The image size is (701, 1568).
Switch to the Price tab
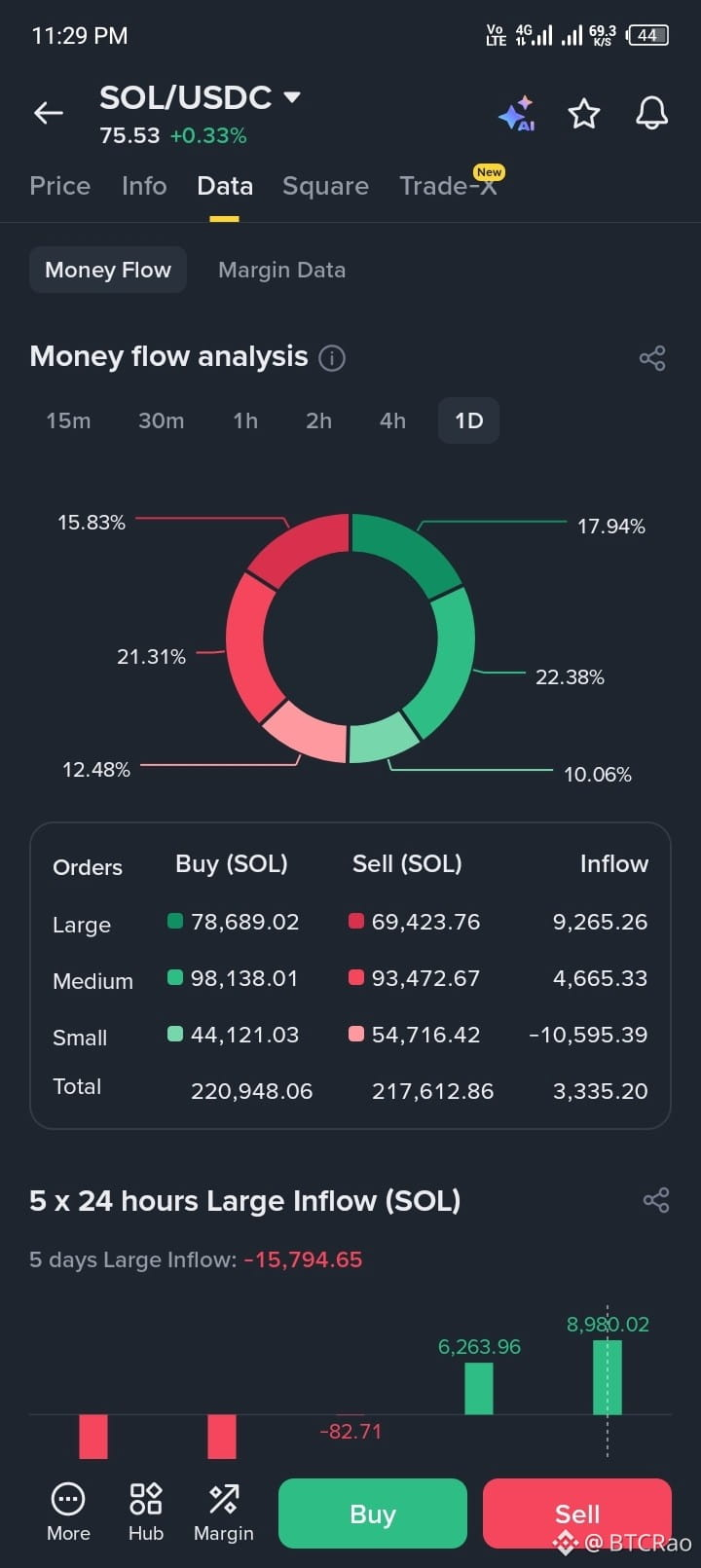tap(60, 186)
